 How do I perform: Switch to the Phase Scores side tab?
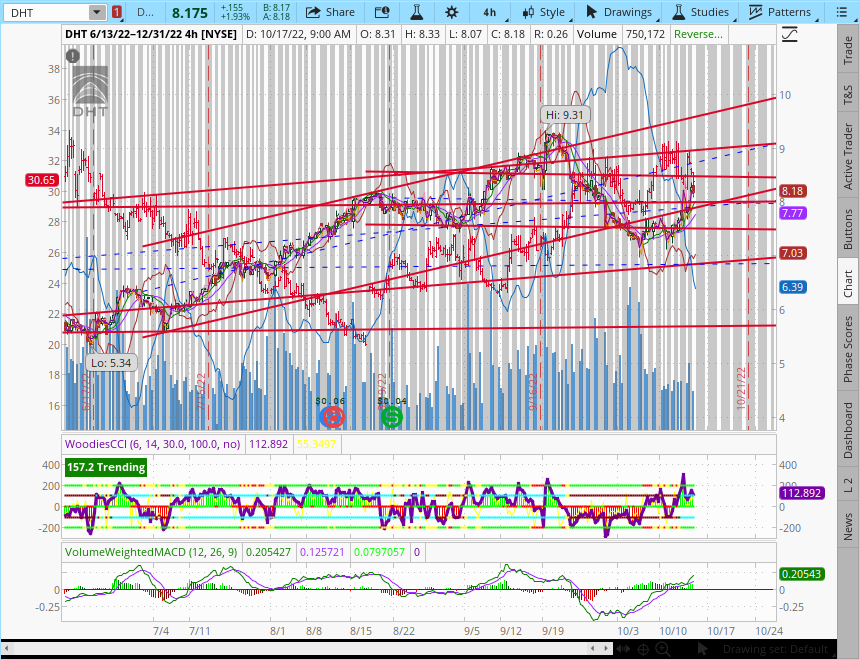pos(848,349)
